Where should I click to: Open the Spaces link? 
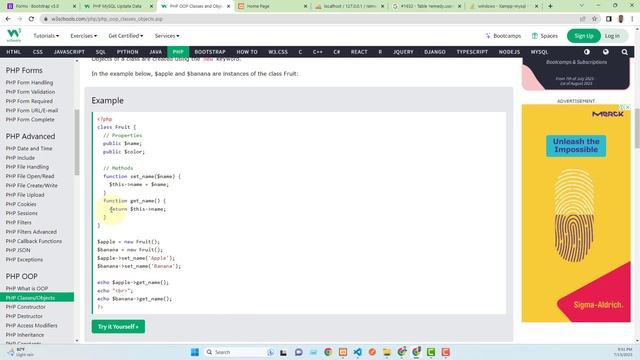(x=545, y=36)
